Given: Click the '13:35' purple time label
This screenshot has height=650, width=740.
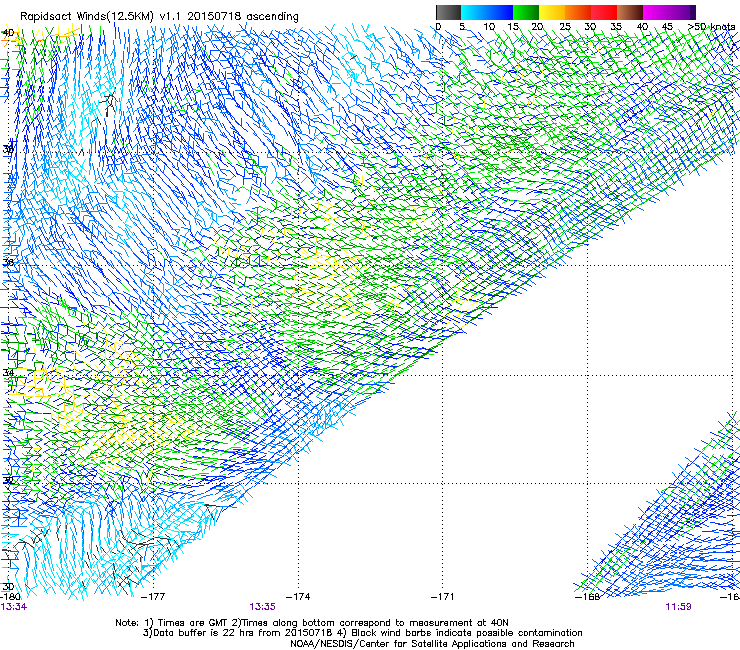Looking at the screenshot, I should pos(262,607).
